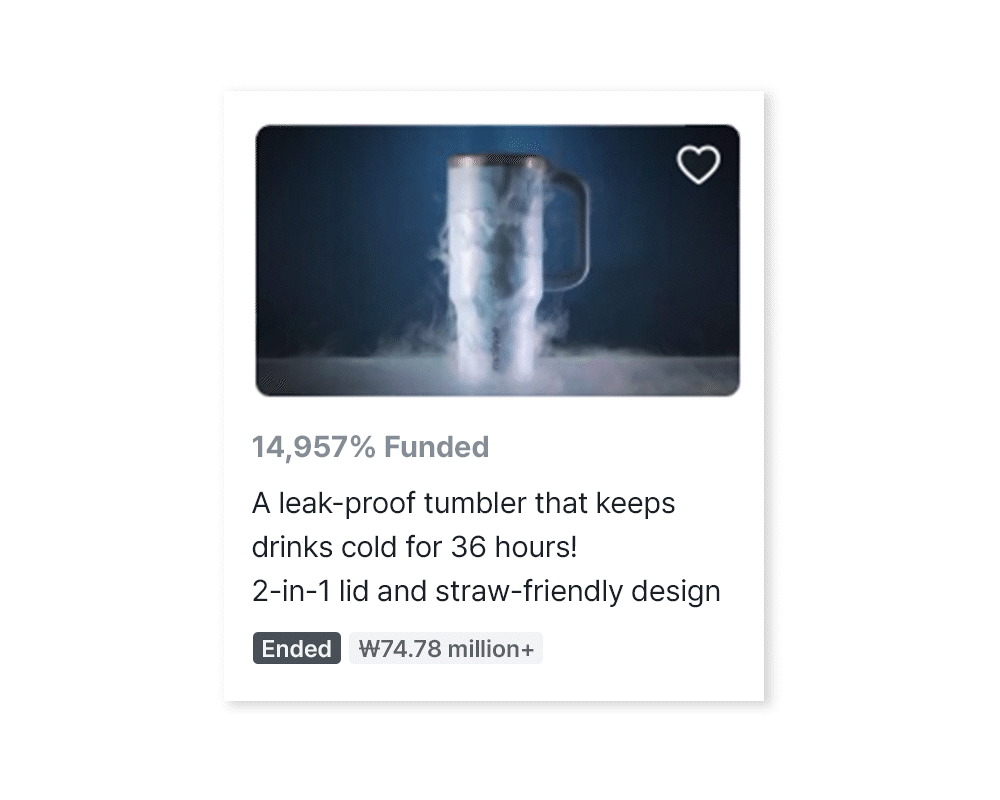
Task: Open the leak-proof tumbler title link
Action: [464, 503]
